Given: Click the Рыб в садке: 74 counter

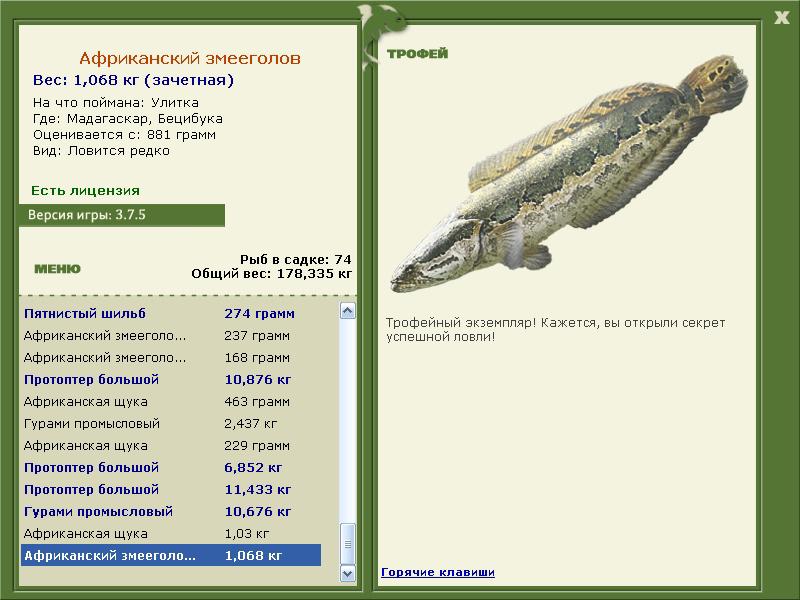Looking at the screenshot, I should tap(296, 259).
